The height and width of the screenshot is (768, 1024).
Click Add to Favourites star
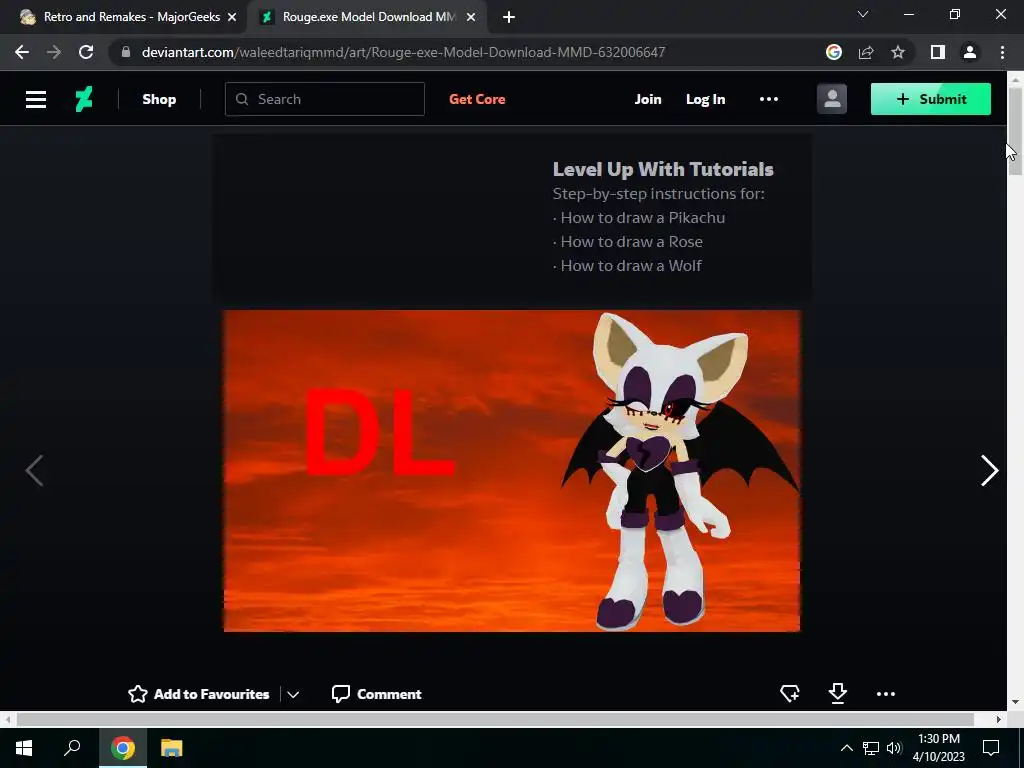pyautogui.click(x=199, y=694)
